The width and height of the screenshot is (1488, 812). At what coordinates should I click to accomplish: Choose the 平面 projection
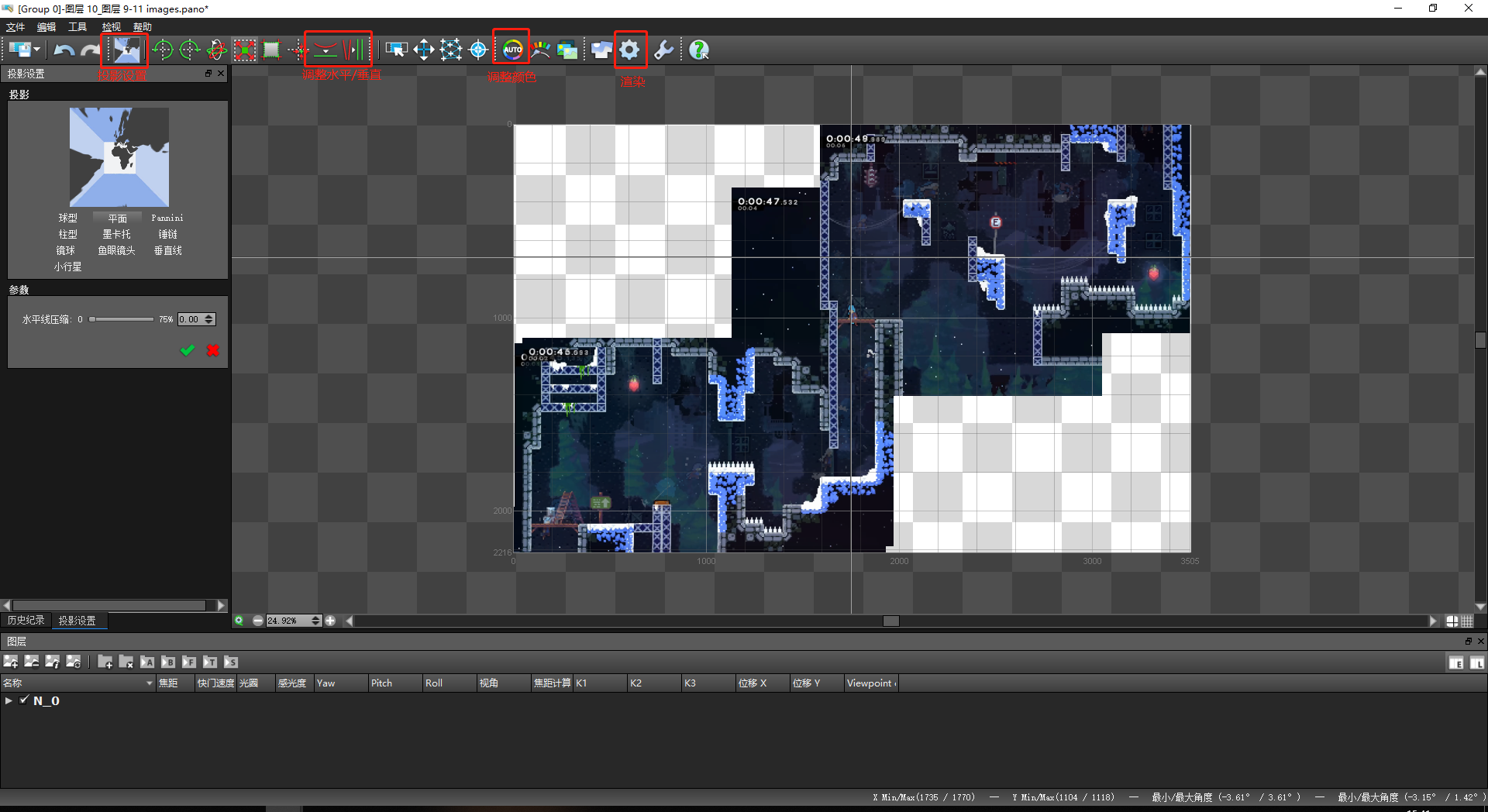117,218
